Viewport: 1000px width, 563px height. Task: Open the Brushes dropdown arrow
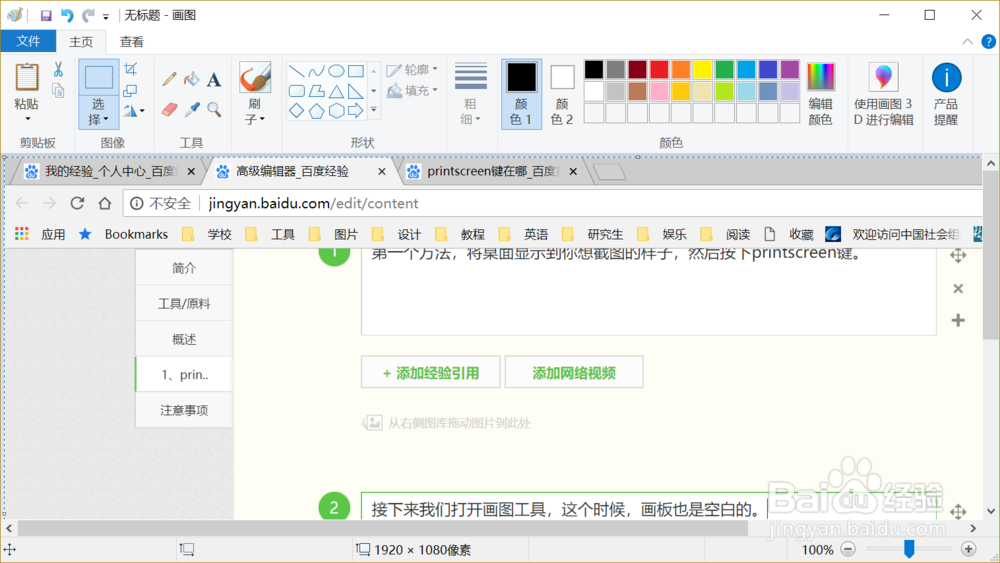click(x=262, y=119)
